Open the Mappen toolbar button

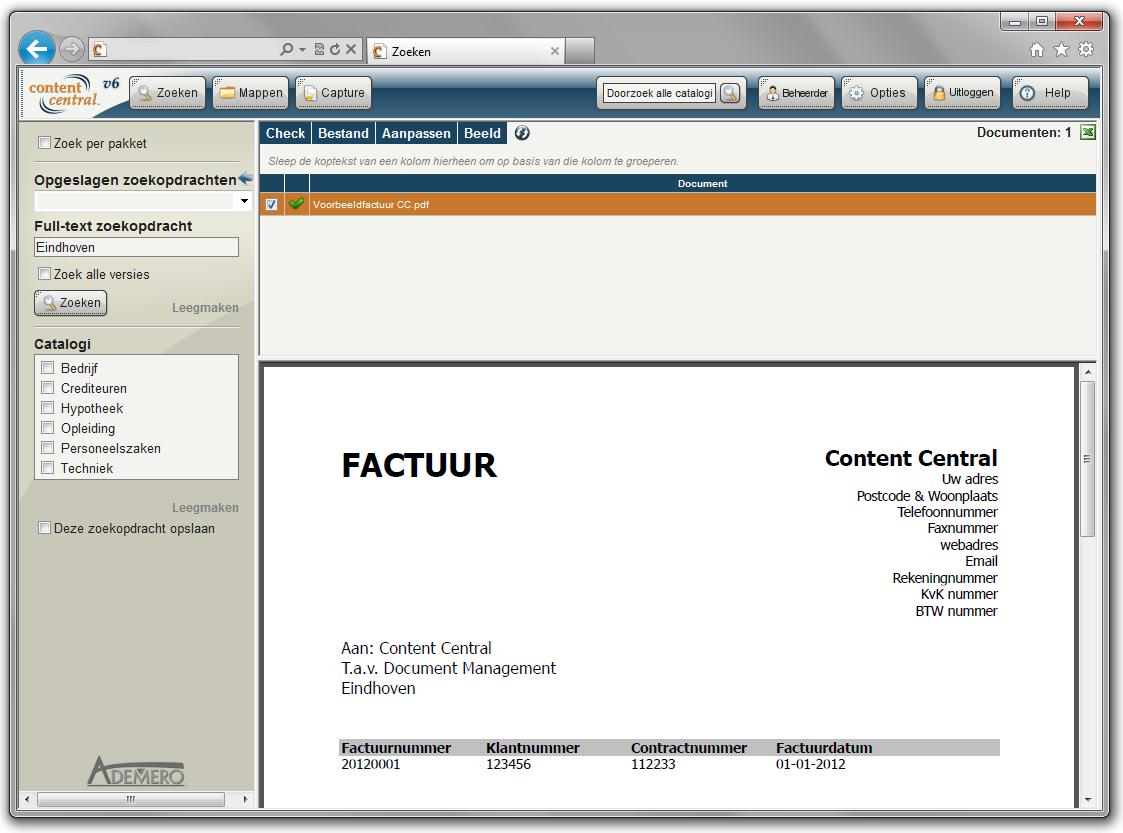pyautogui.click(x=251, y=93)
